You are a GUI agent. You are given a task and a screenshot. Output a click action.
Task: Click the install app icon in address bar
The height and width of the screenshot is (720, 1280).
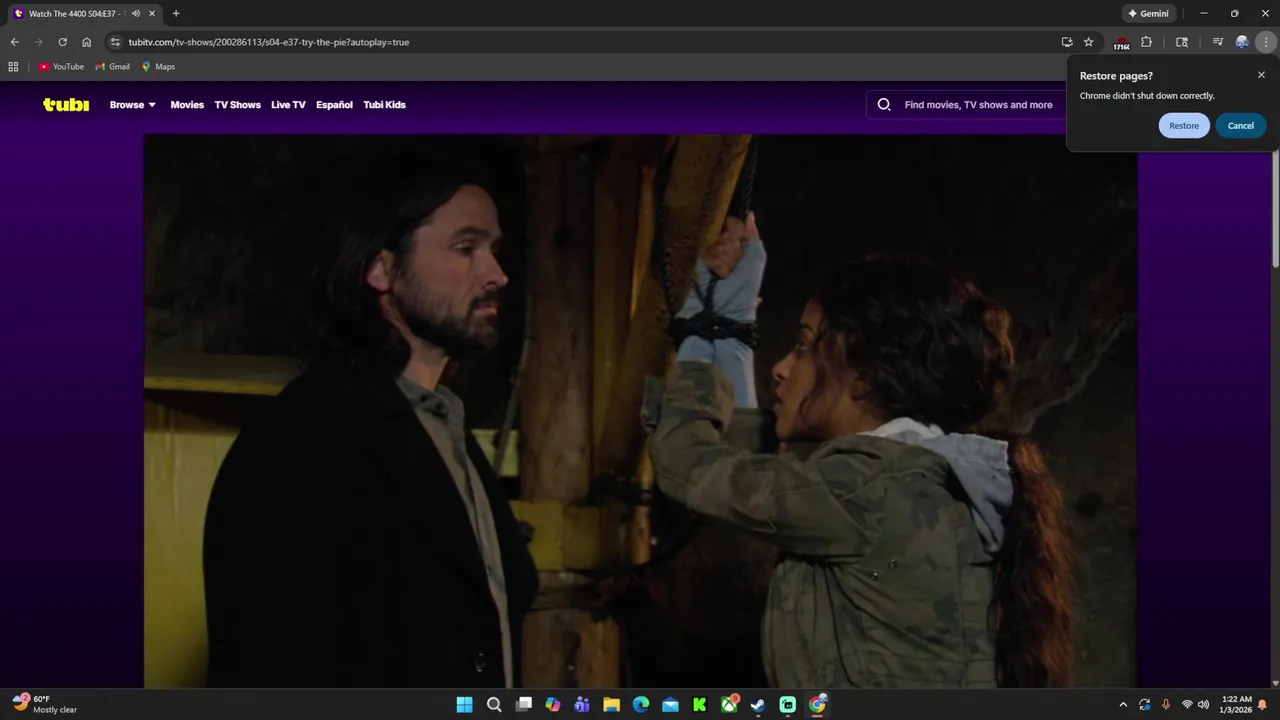coord(1067,42)
